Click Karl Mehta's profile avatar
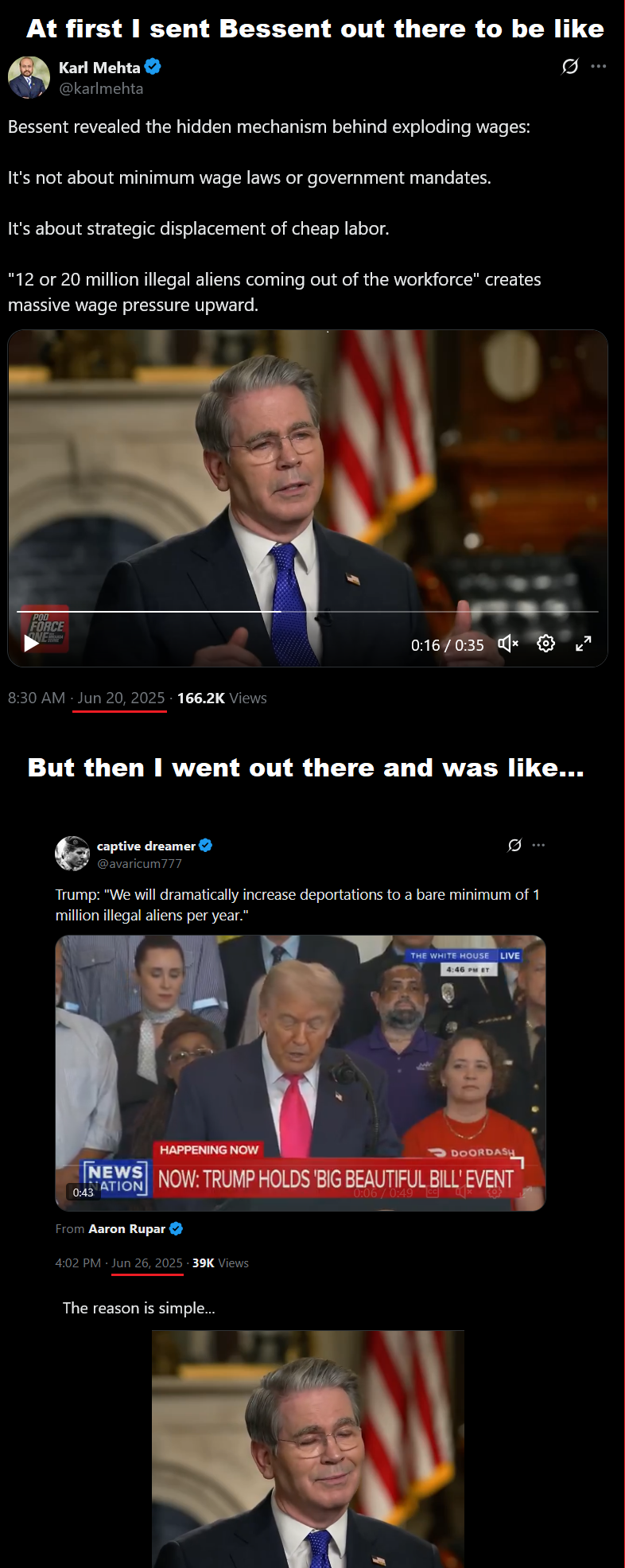This screenshot has height=1568, width=625. point(29,77)
